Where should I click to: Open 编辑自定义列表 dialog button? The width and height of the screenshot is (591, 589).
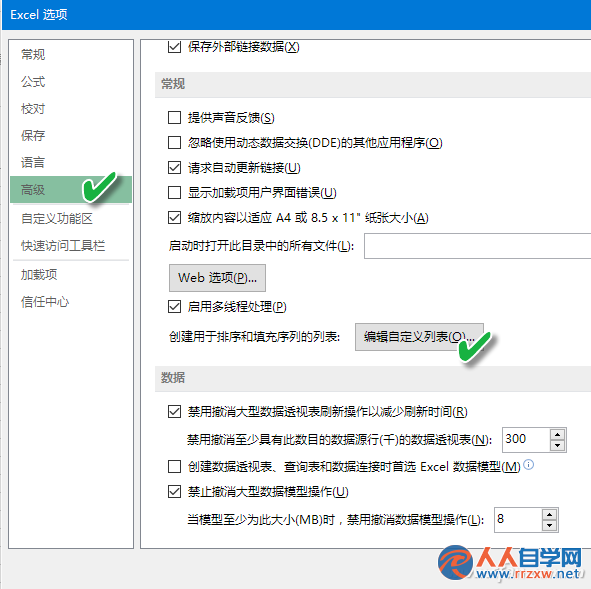[x=419, y=337]
